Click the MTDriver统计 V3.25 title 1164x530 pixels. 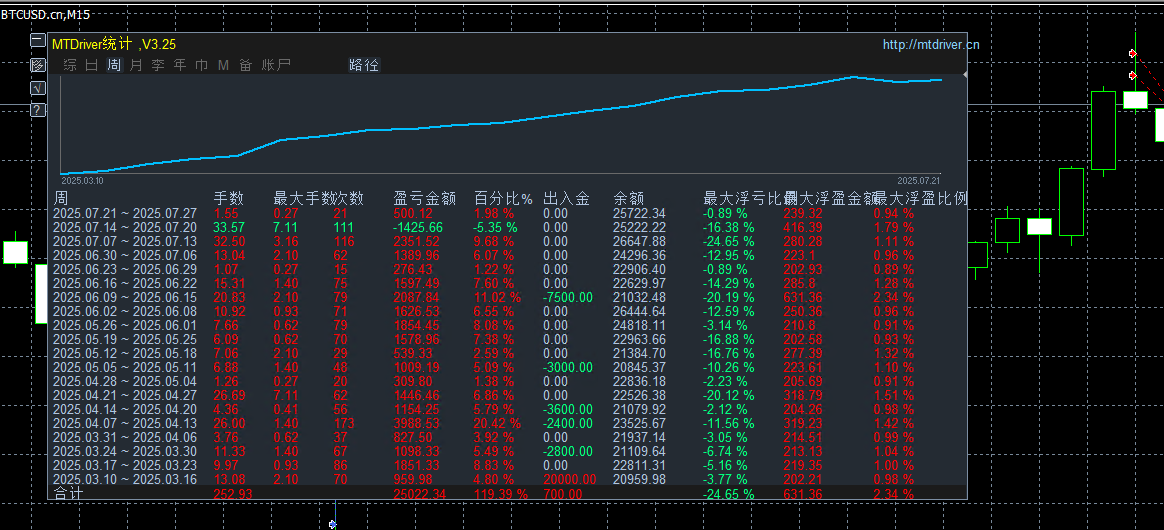[114, 45]
